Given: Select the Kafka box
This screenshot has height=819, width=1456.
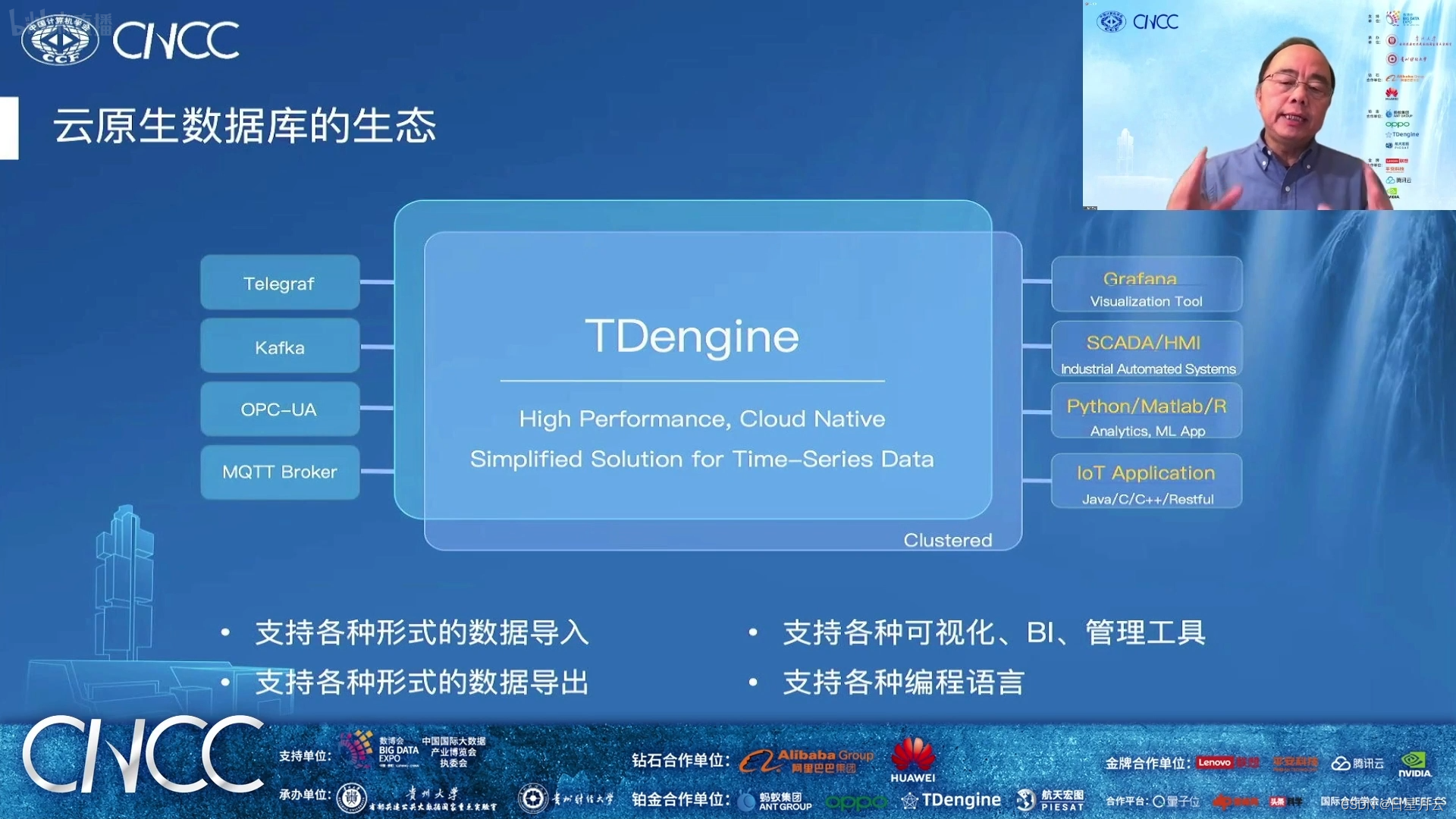Looking at the screenshot, I should pos(280,347).
